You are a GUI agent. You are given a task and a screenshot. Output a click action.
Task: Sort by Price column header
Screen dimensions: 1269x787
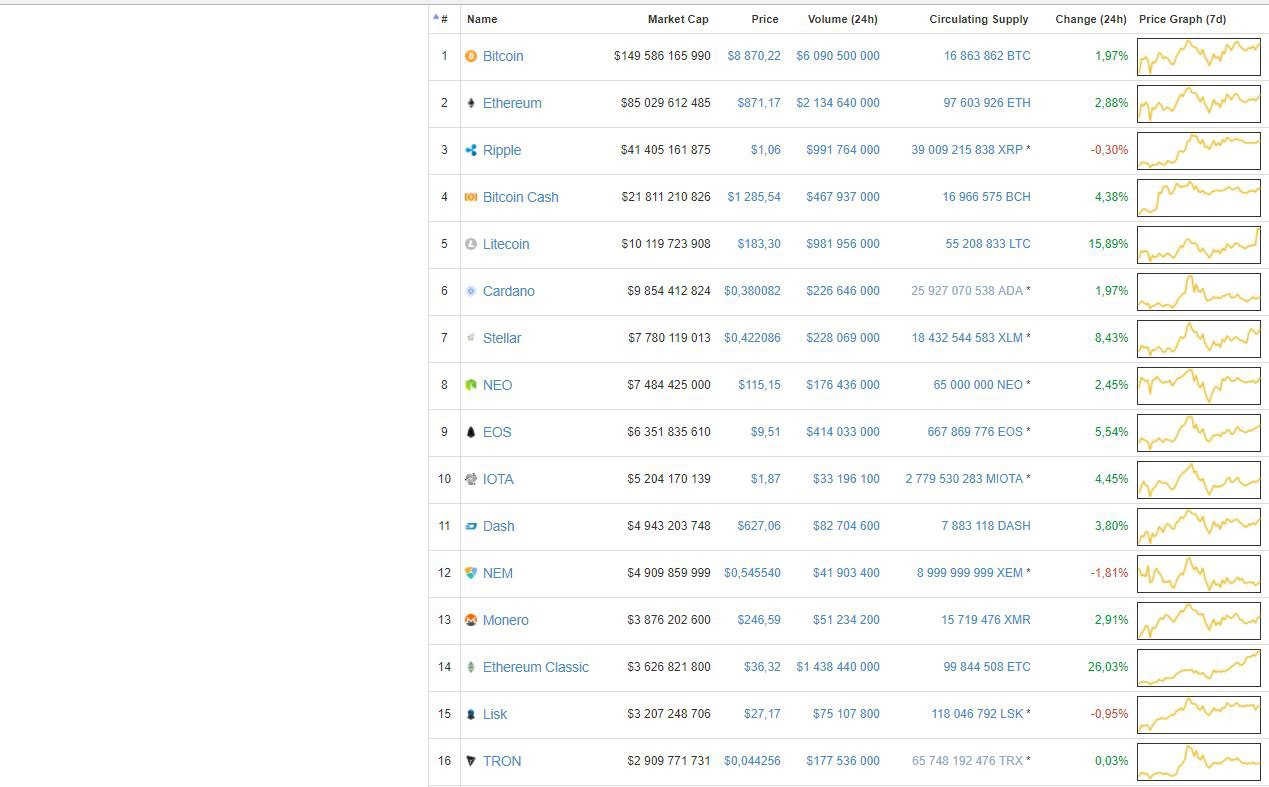pos(765,19)
